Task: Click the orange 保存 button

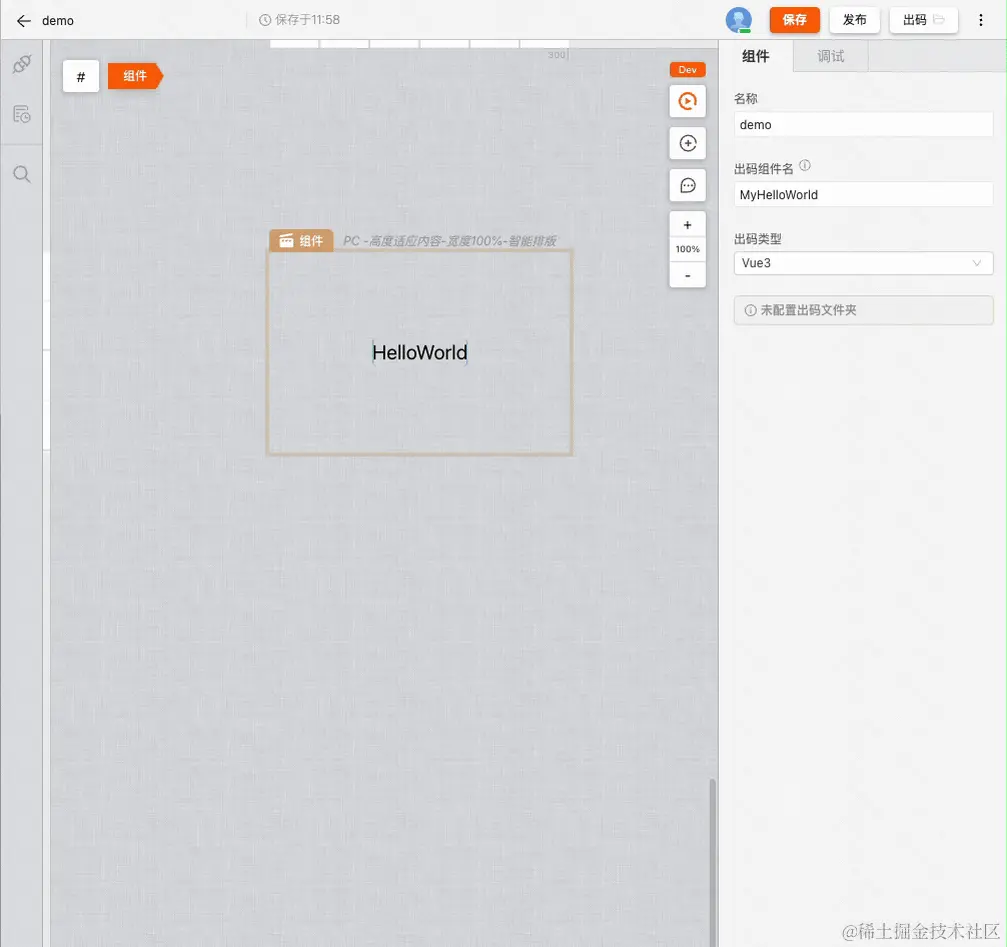Action: click(794, 19)
